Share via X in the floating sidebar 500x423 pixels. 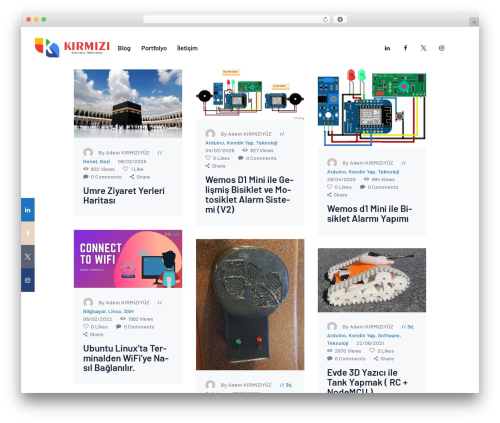pyautogui.click(x=28, y=257)
